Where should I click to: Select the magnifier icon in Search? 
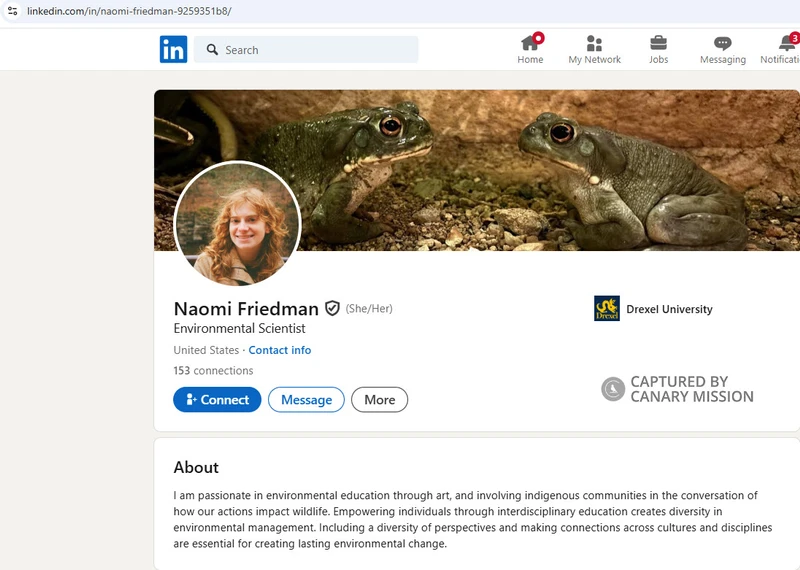[x=212, y=49]
